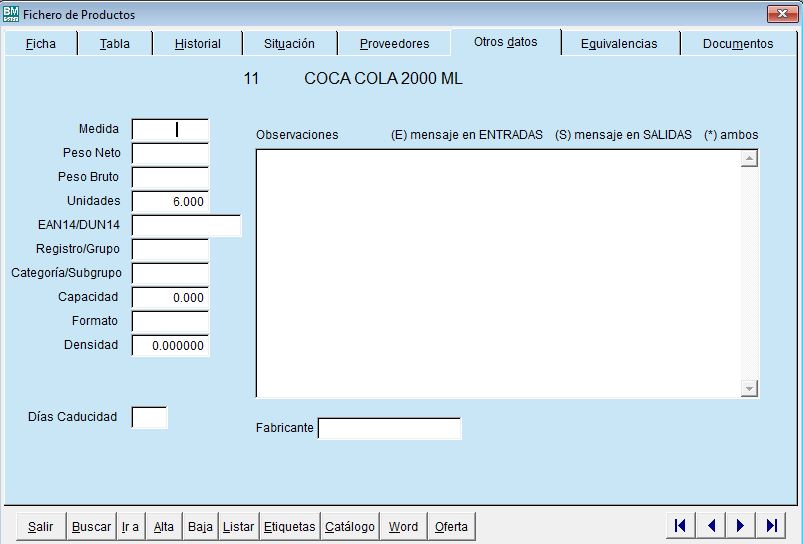The width and height of the screenshot is (803, 544).
Task: Switch to the Ficha tab
Action: [41, 44]
